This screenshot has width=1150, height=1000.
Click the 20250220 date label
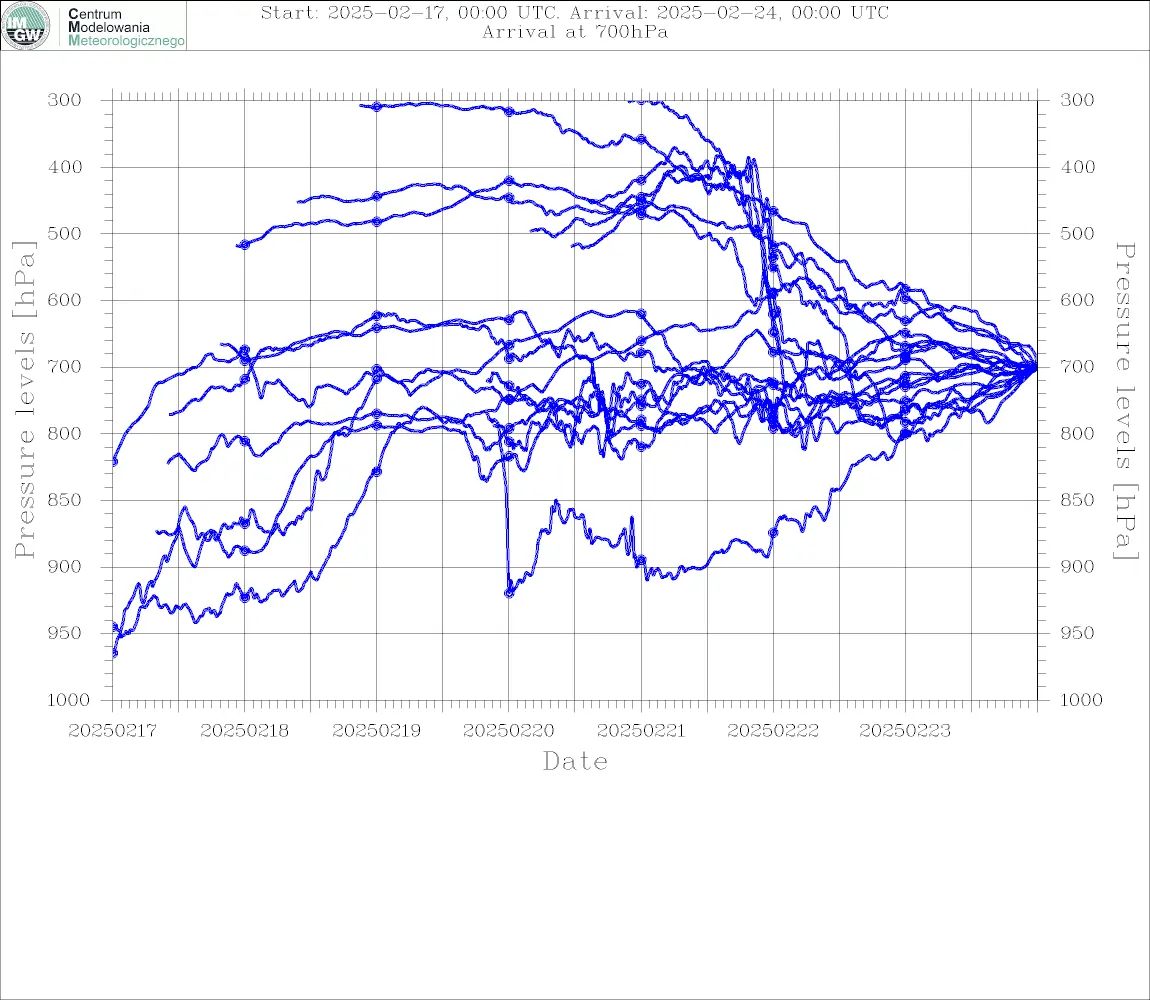(x=508, y=731)
